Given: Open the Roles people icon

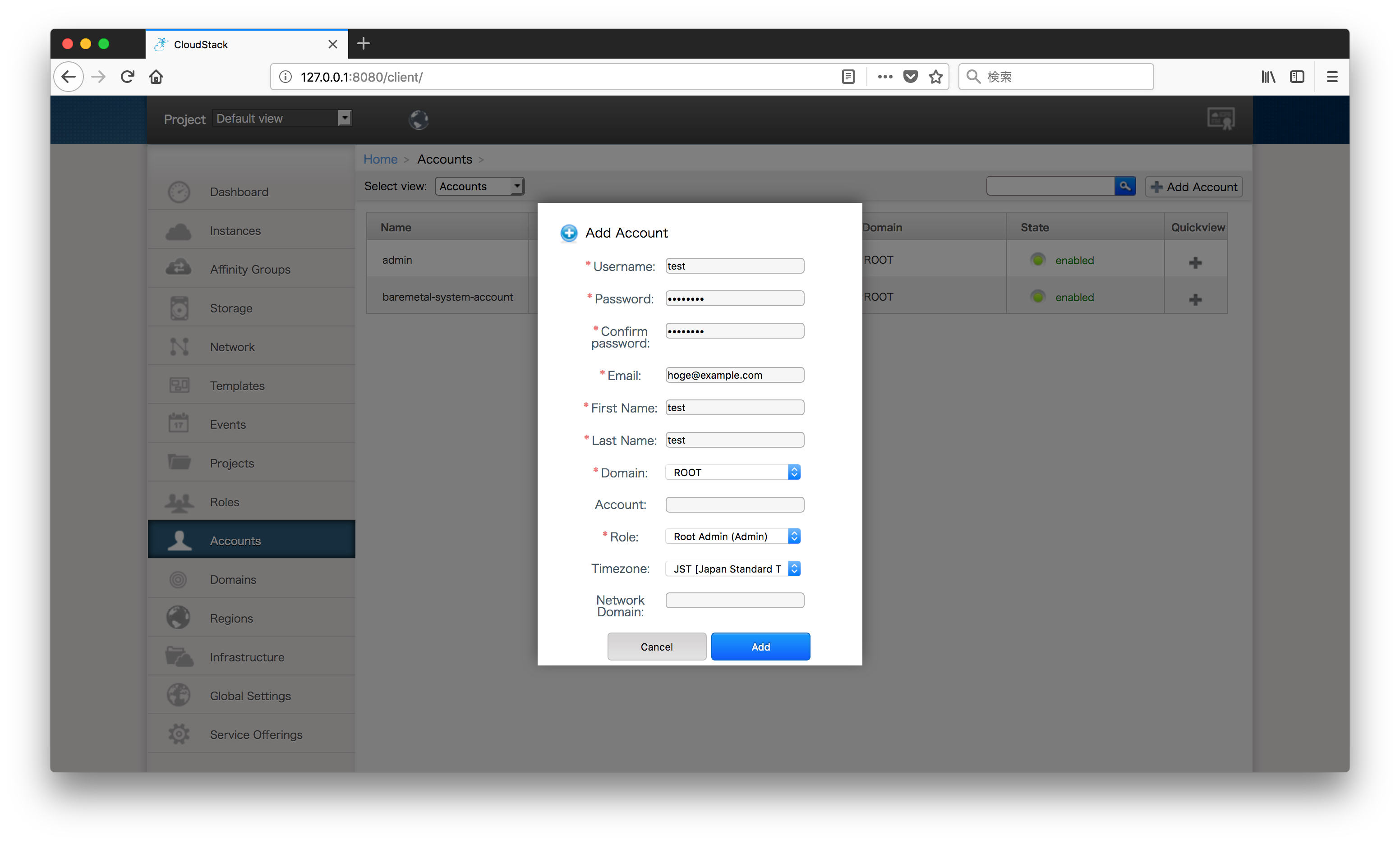Looking at the screenshot, I should click(x=179, y=502).
